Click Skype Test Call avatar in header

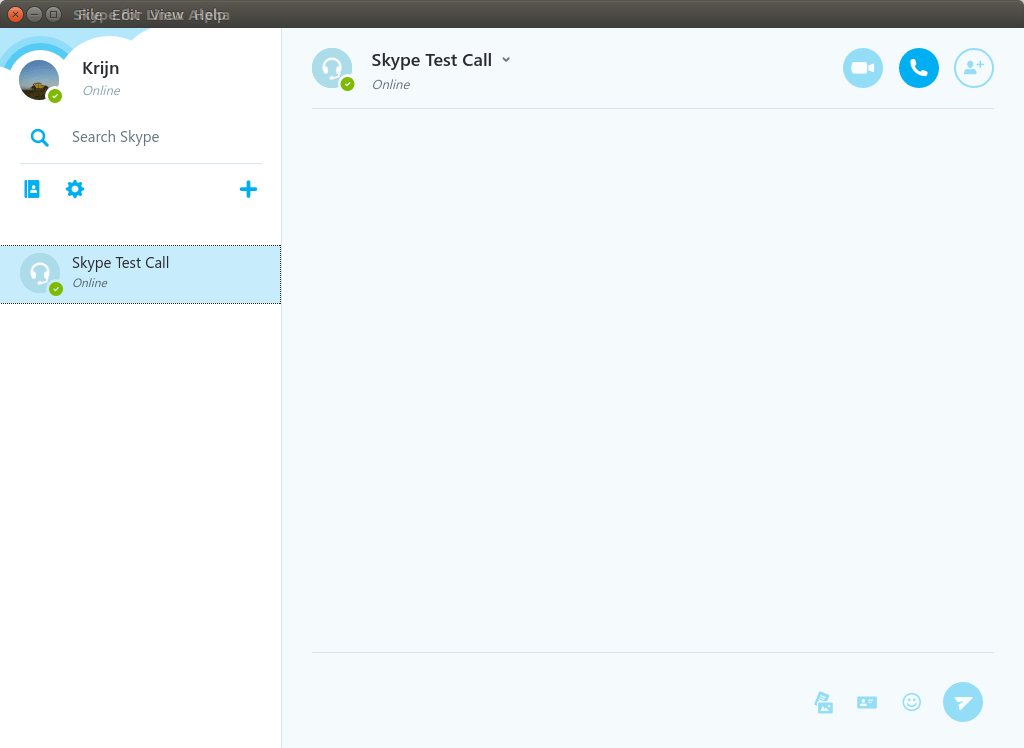tap(332, 68)
